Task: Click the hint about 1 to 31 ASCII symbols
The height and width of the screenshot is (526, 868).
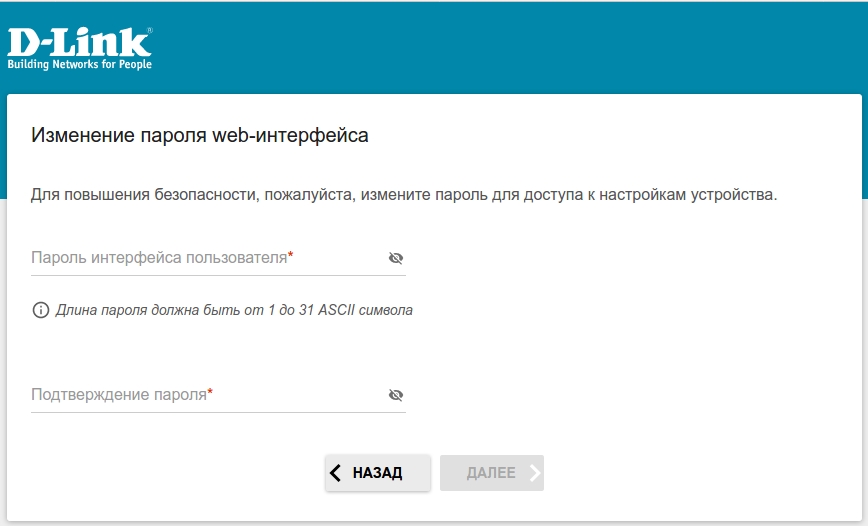Action: click(234, 310)
